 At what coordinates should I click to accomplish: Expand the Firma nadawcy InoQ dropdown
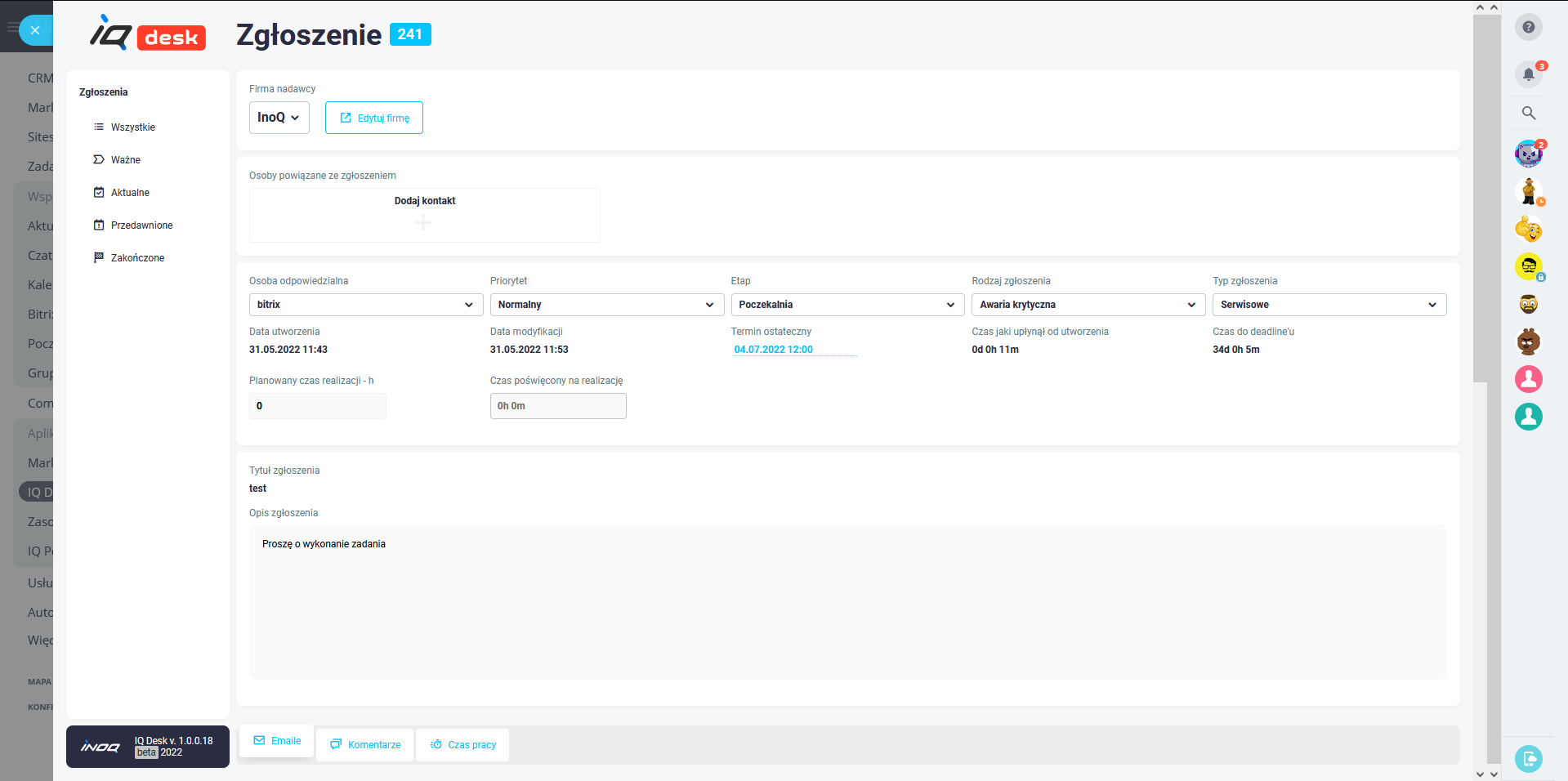(279, 118)
